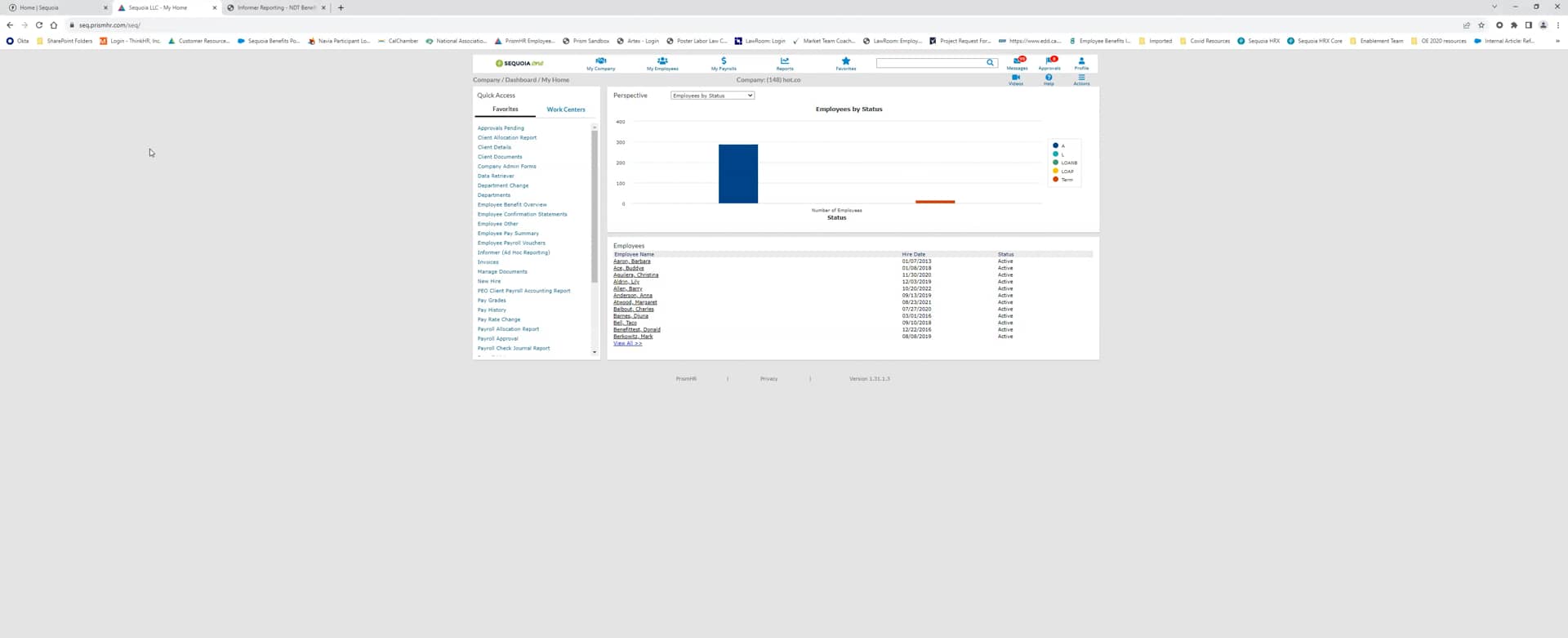Toggle the A status legend swatch

pos(1055,146)
